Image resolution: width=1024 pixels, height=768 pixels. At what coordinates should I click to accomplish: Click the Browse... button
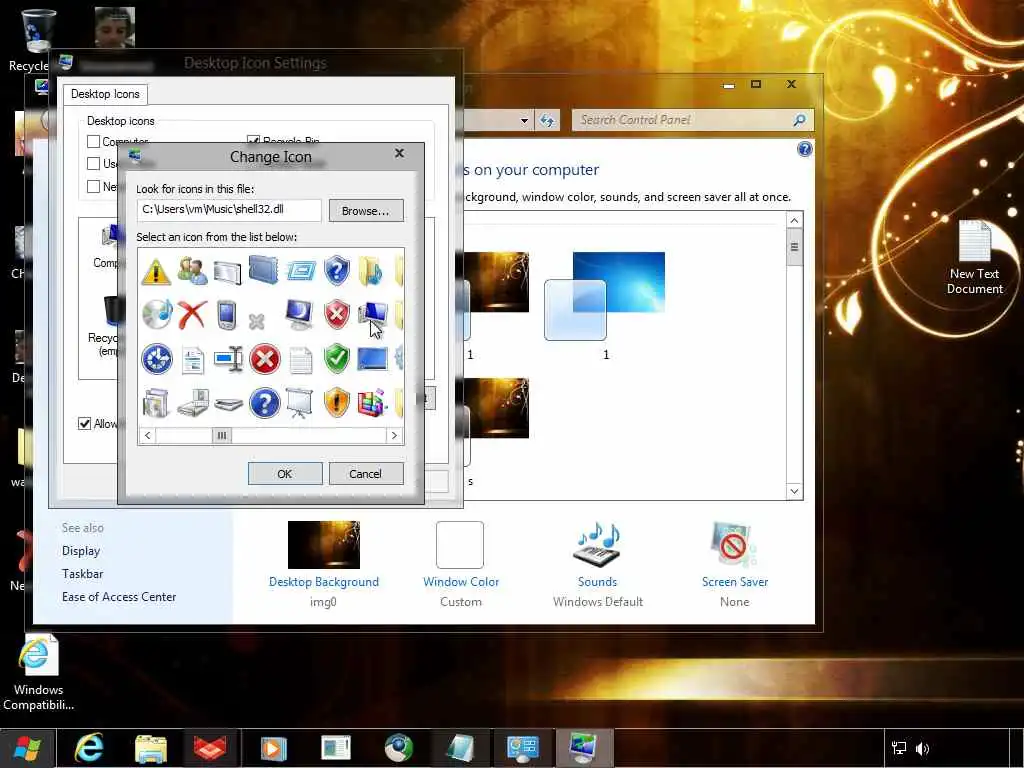click(366, 211)
